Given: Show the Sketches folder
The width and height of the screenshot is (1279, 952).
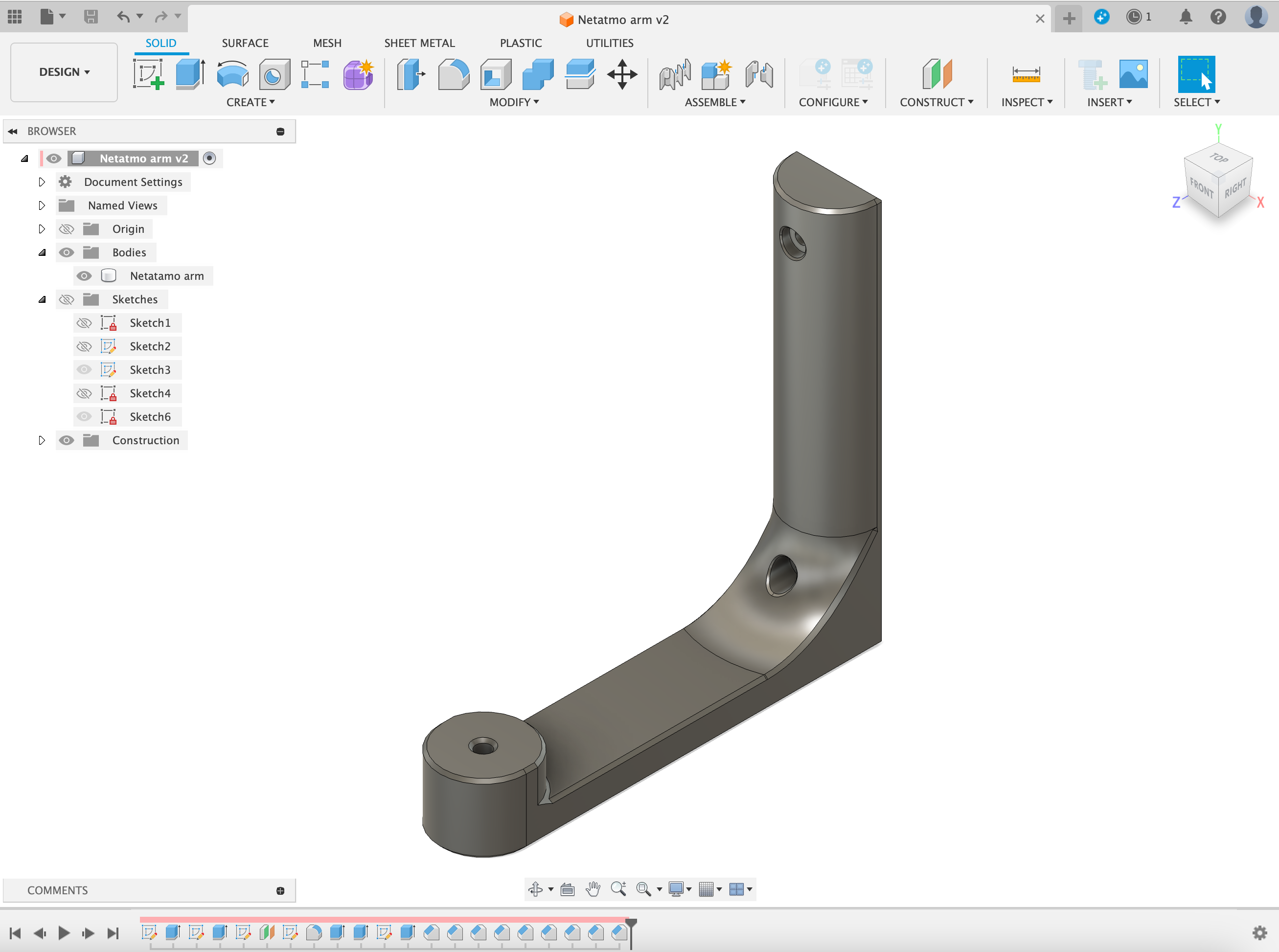Looking at the screenshot, I should pyautogui.click(x=67, y=300).
